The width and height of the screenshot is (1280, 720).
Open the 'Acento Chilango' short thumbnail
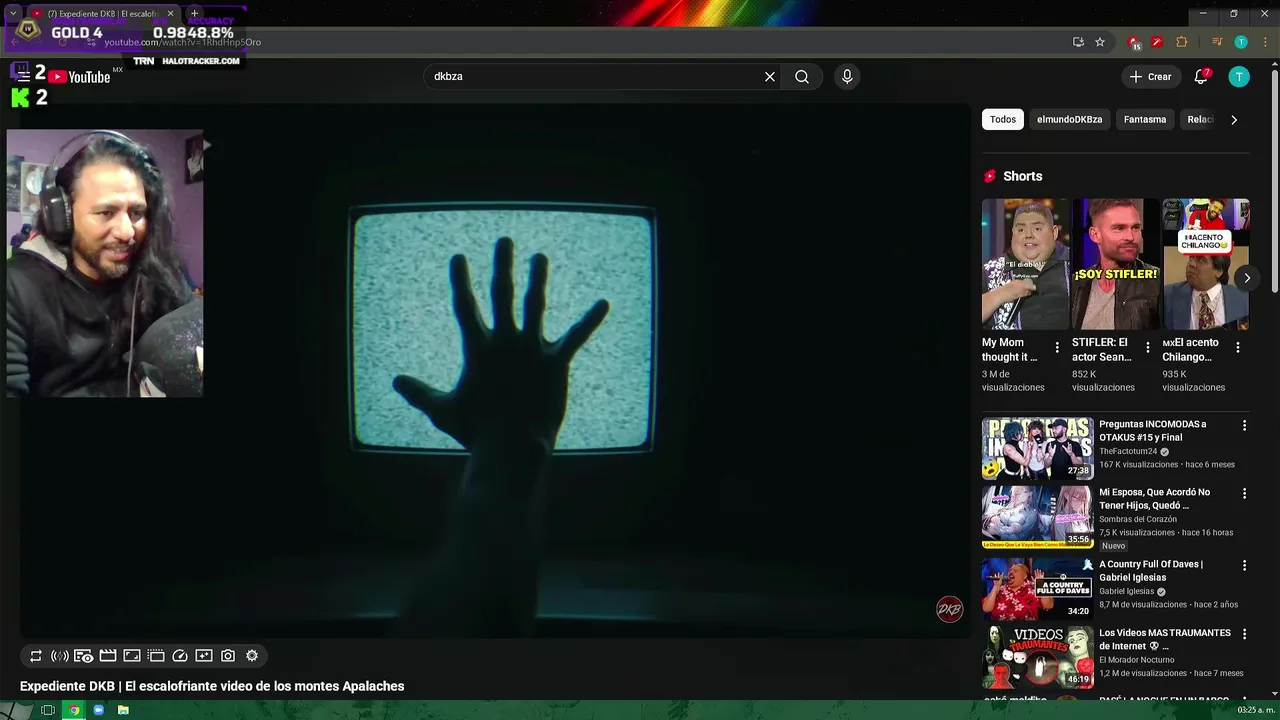tap(1205, 264)
